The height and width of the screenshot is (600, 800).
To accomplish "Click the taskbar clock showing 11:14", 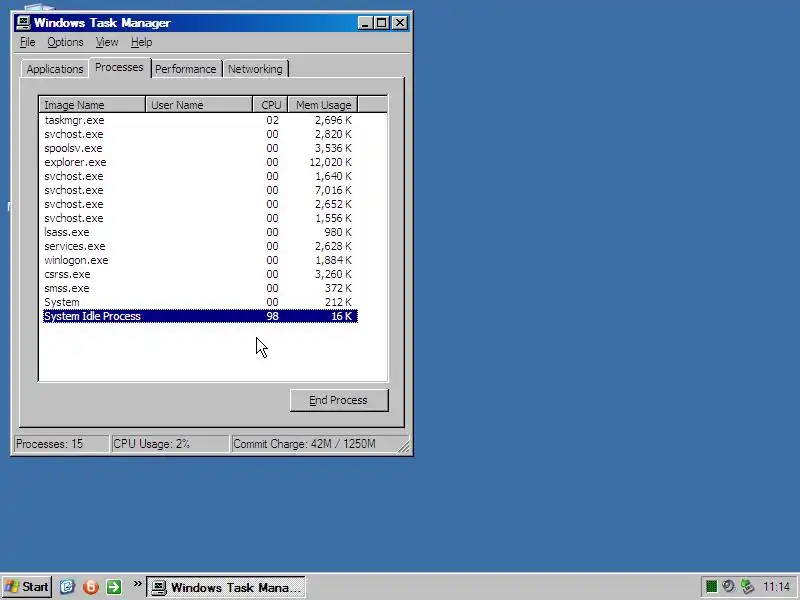I will point(777,587).
